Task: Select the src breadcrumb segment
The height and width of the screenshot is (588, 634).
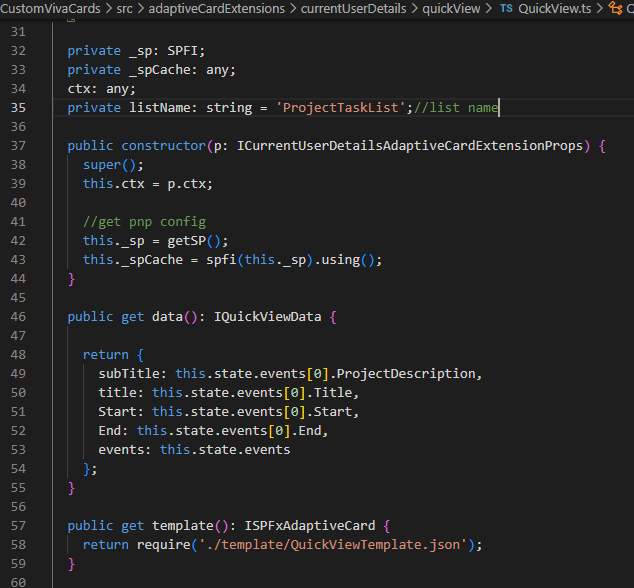Action: [125, 8]
